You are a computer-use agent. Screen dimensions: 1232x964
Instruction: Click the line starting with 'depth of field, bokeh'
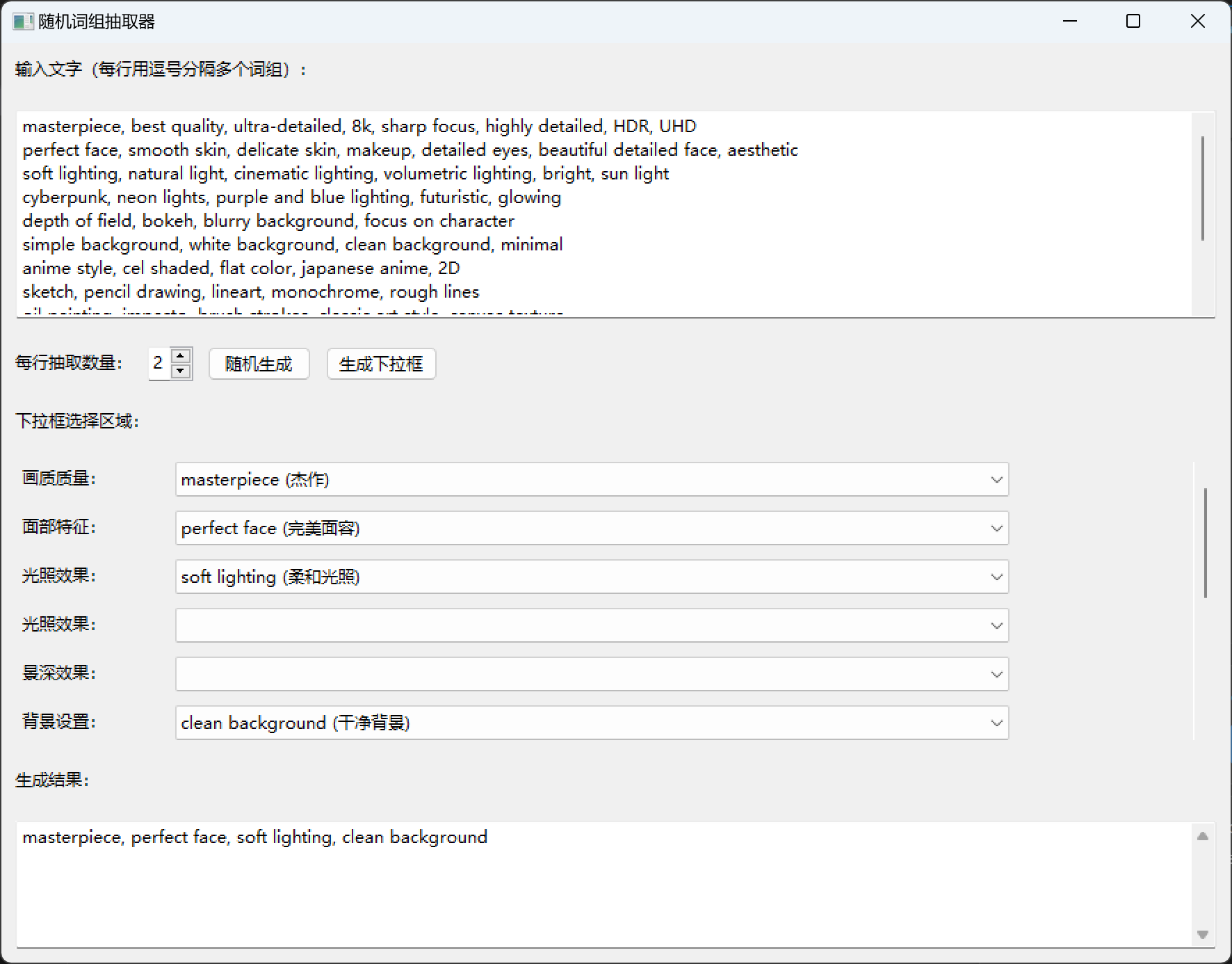(x=268, y=221)
